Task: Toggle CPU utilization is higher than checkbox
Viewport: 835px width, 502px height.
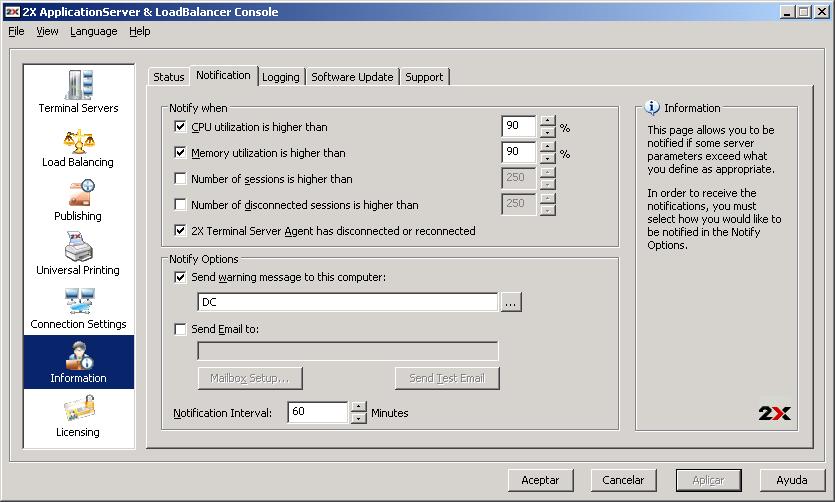Action: click(x=180, y=127)
